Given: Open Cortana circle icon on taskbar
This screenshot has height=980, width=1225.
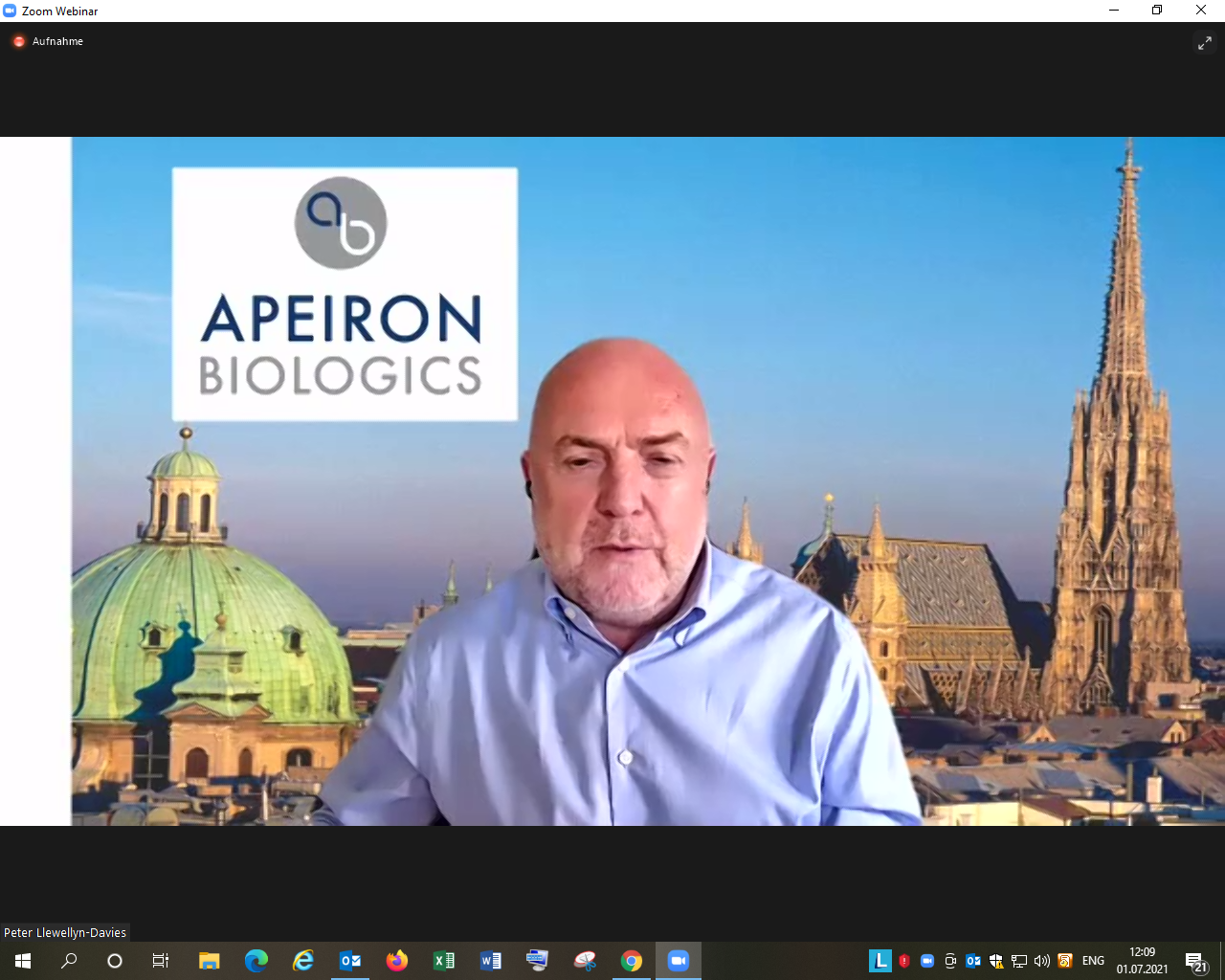Looking at the screenshot, I should pos(115,961).
